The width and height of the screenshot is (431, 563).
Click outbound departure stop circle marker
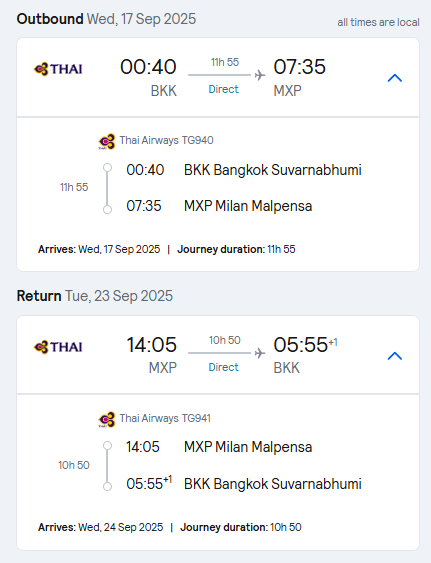107,168
